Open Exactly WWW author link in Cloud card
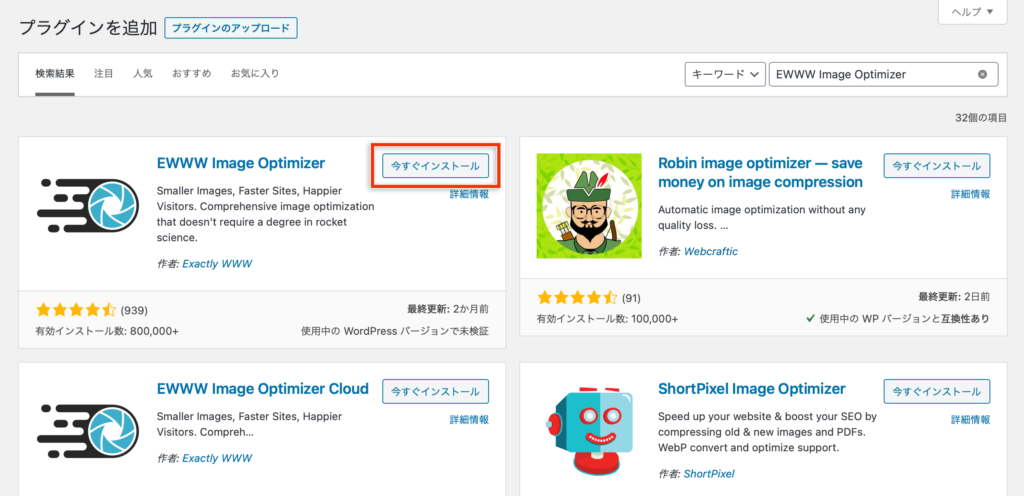The width and height of the screenshot is (1024, 496). pyautogui.click(x=217, y=458)
